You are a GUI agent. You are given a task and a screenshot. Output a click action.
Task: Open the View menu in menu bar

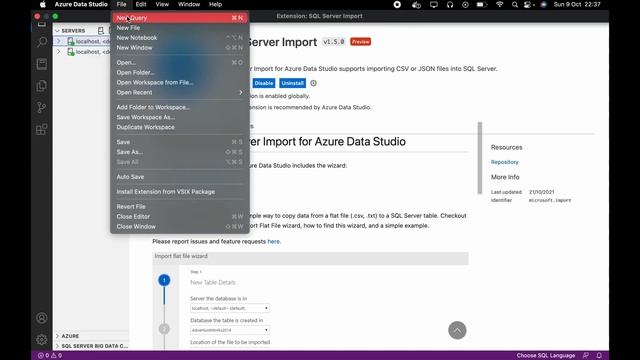[162, 4]
